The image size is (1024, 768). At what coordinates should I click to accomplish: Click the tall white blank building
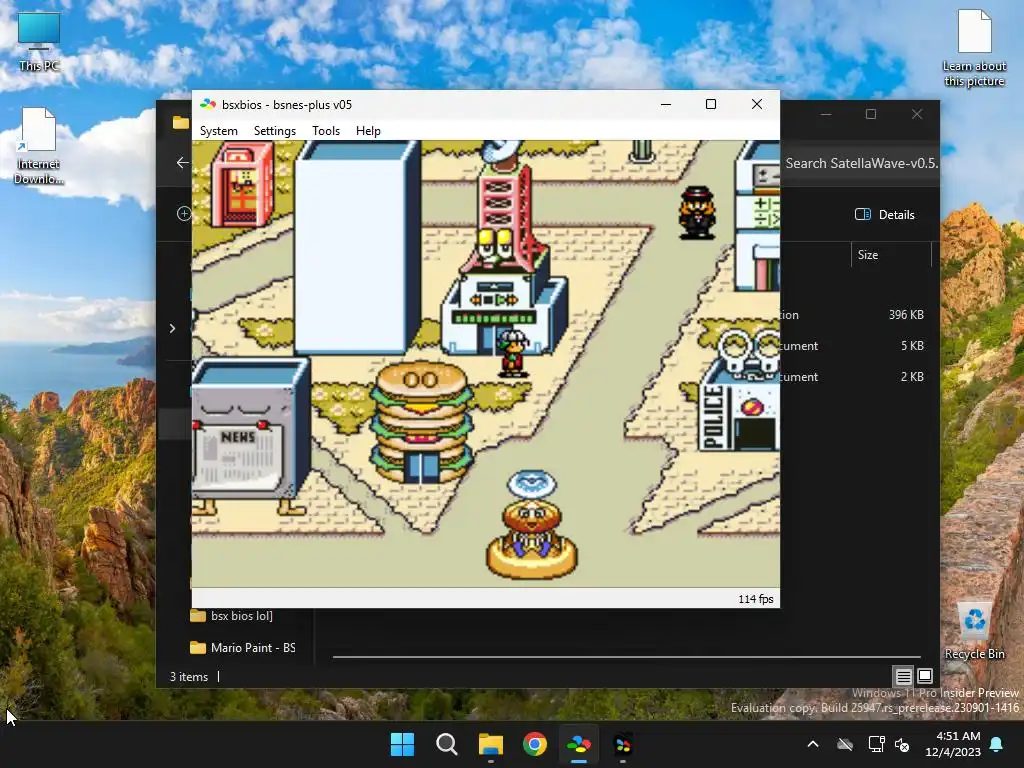tap(357, 248)
